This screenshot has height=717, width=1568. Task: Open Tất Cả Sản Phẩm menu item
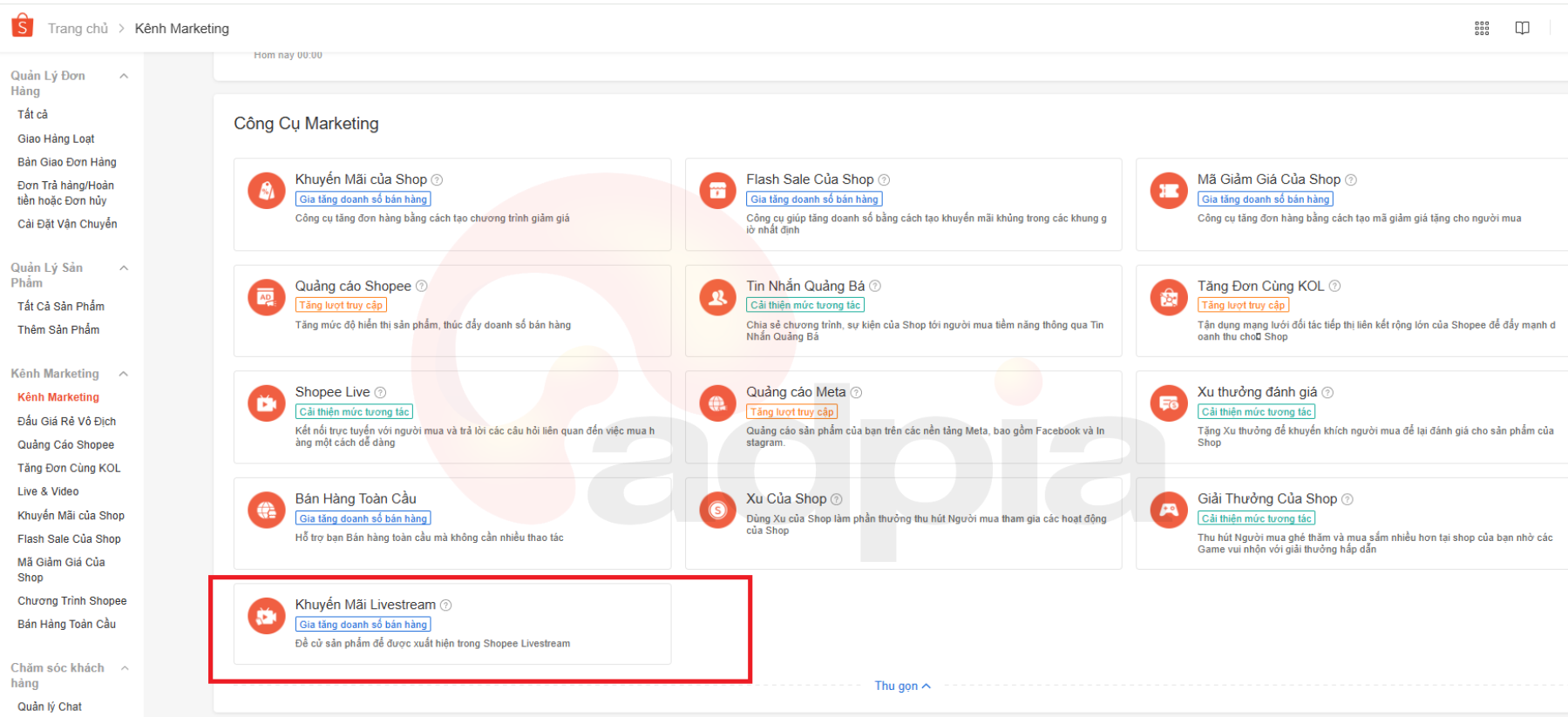(x=61, y=306)
